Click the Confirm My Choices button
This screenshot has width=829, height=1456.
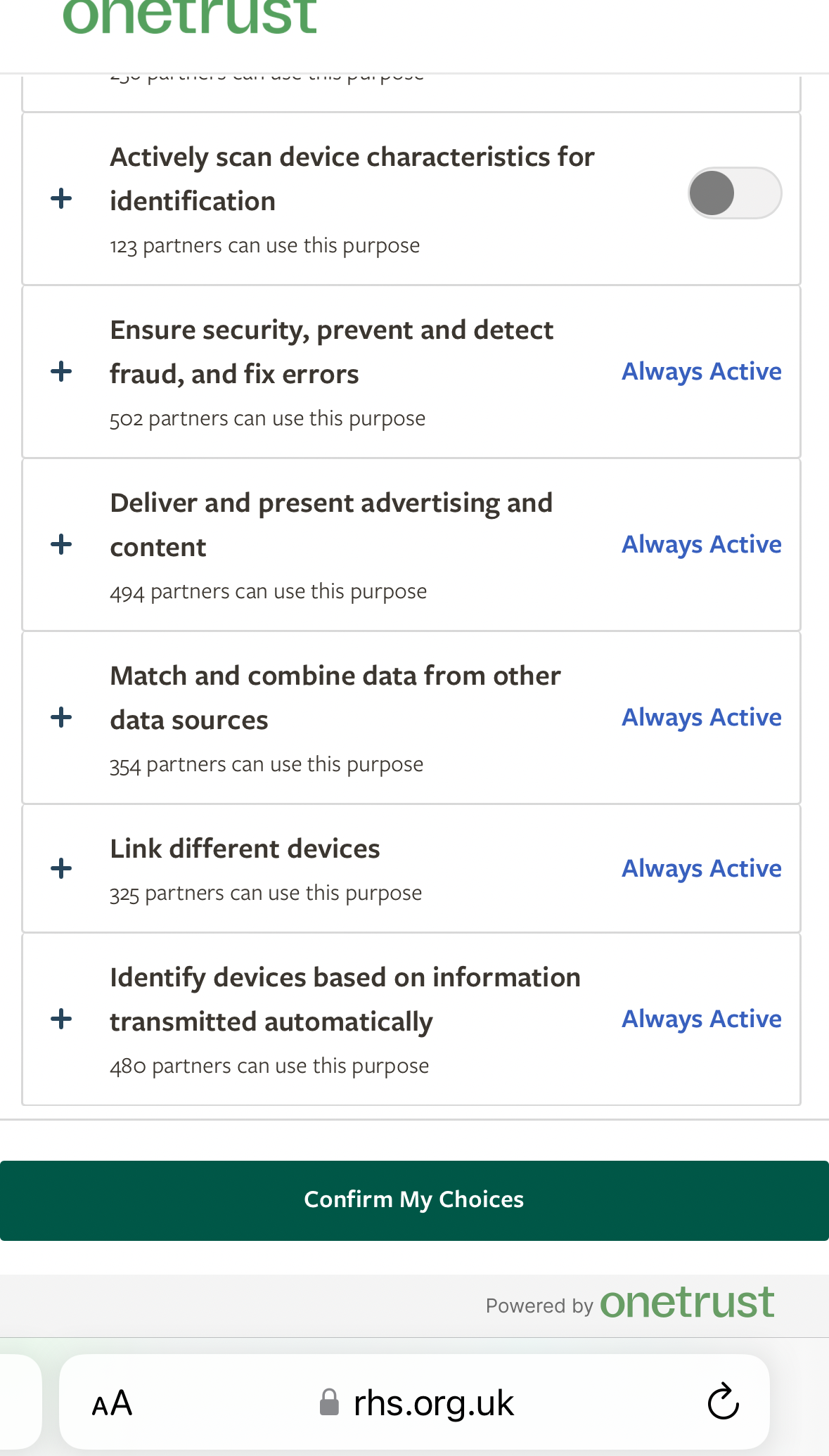tap(414, 1200)
